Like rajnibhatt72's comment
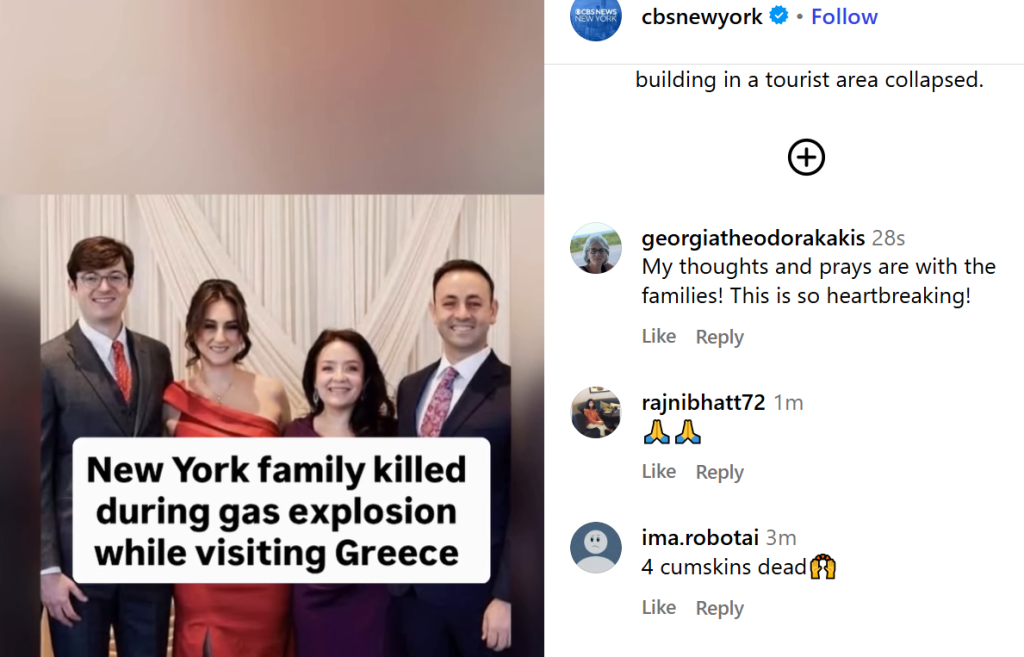1024x657 pixels. (x=658, y=472)
